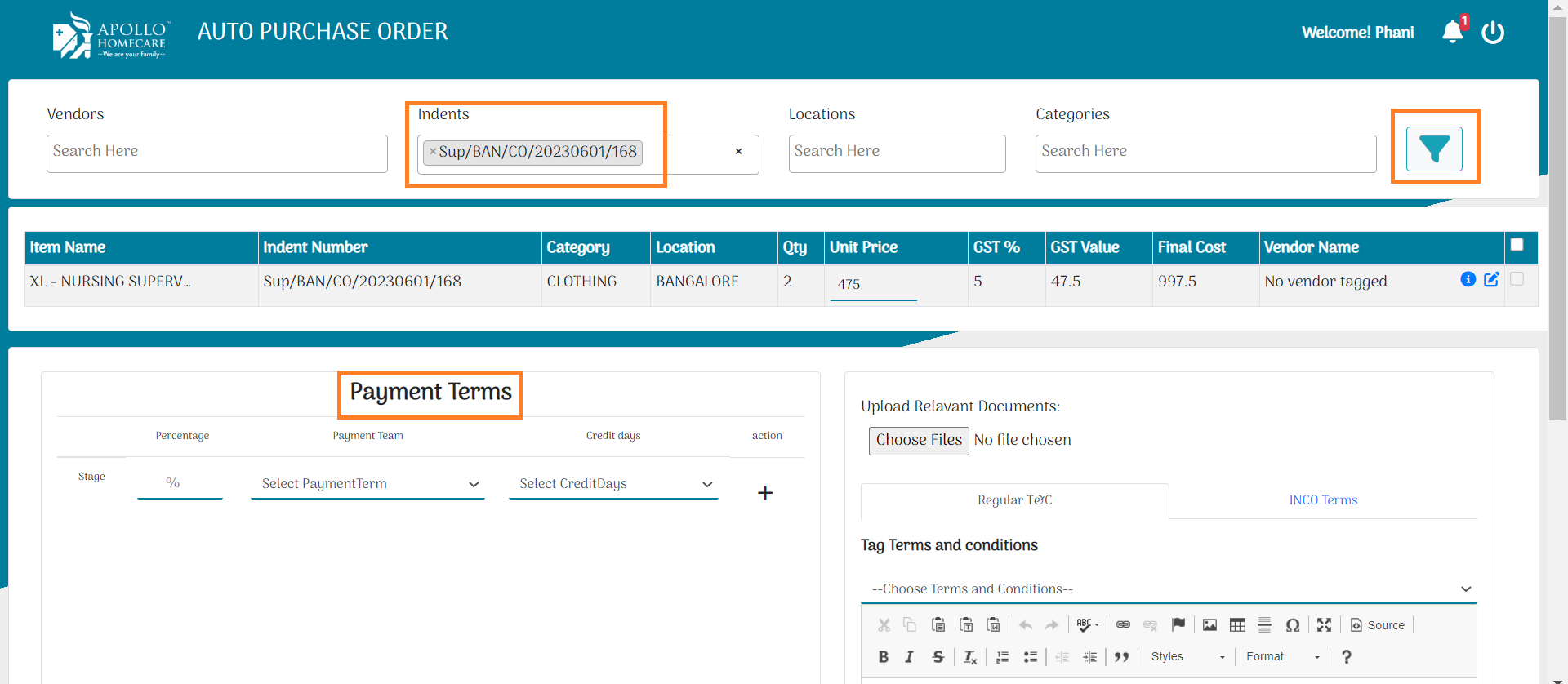The width and height of the screenshot is (1568, 684).
Task: Click the Categories search field
Action: click(1205, 153)
